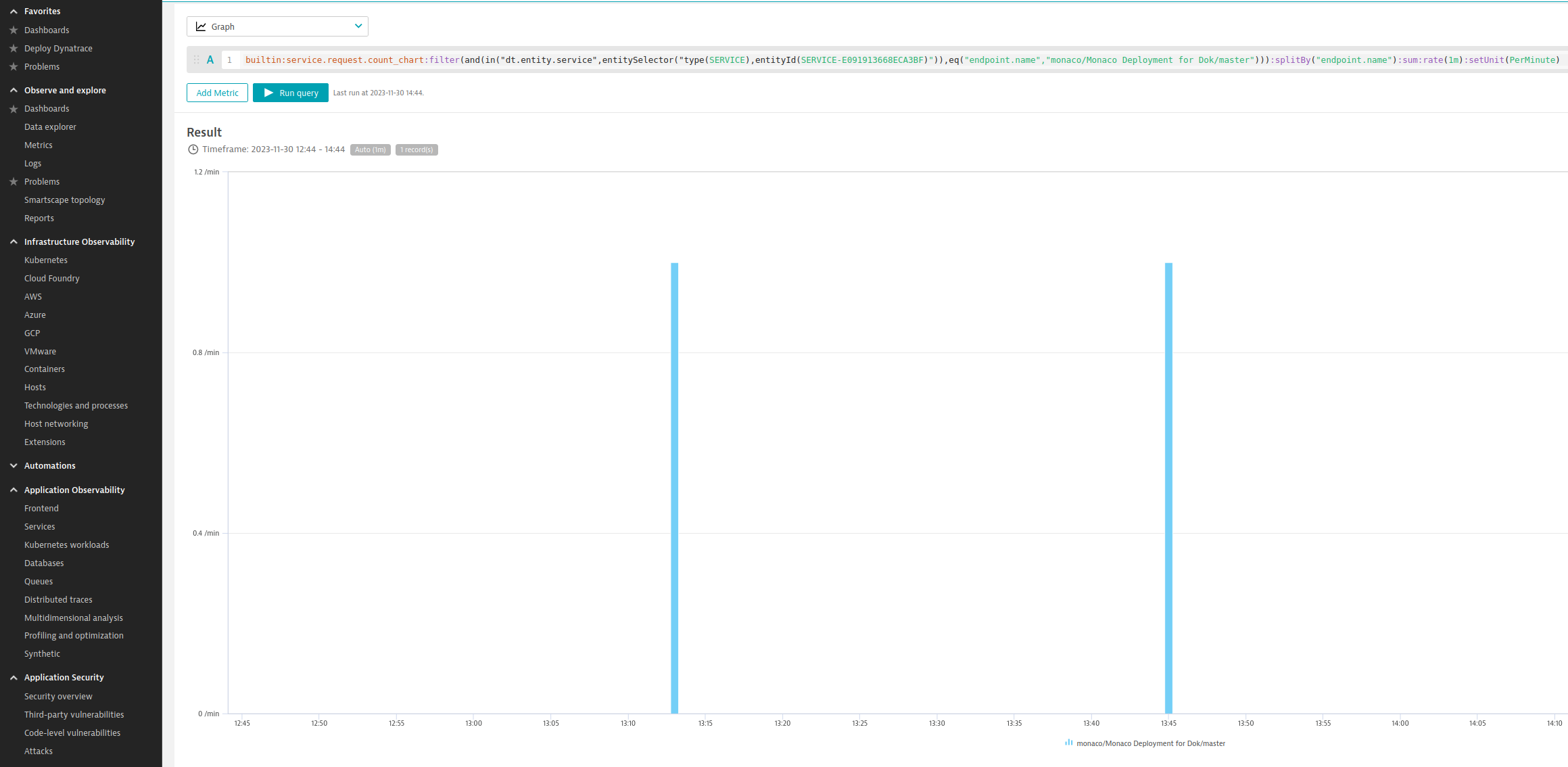Toggle the favorite star next to Dashboards

click(12, 30)
